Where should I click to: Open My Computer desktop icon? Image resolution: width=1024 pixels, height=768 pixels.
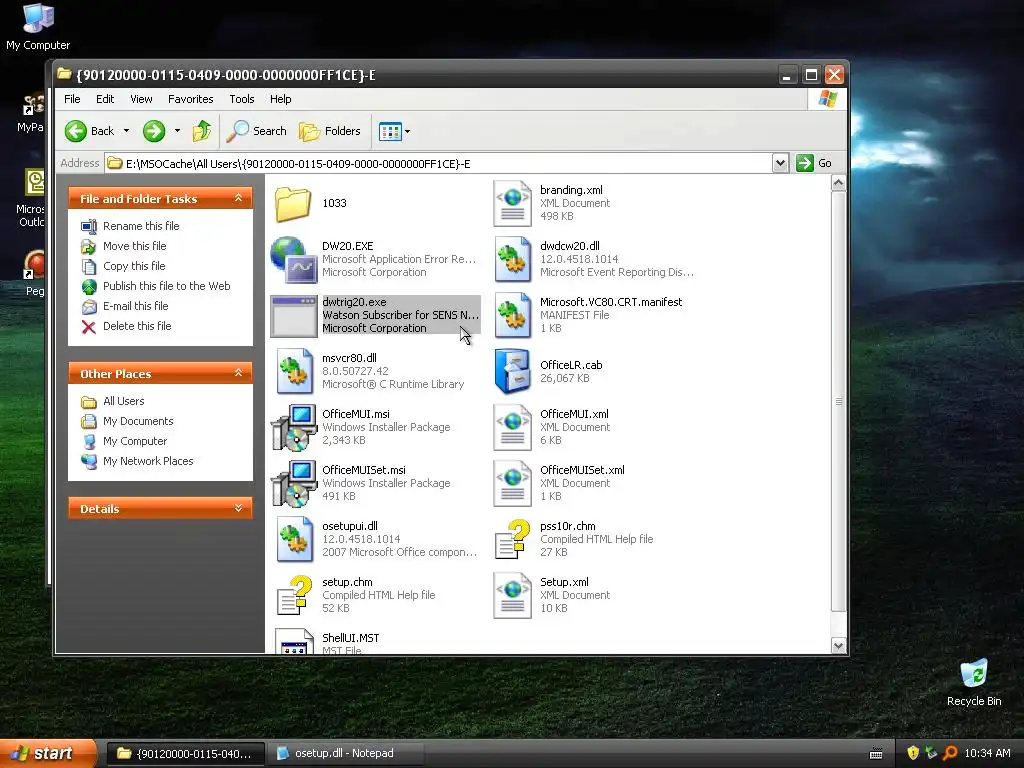click(x=38, y=27)
